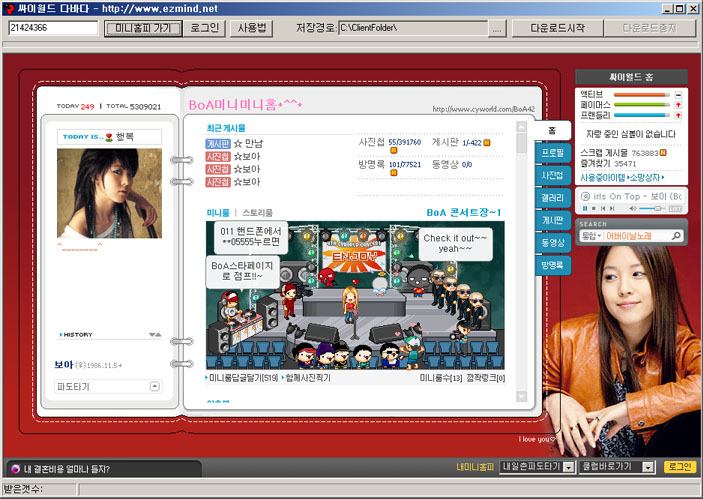Open the 내일촌파도타기 dropdown
Image resolution: width=703 pixels, height=499 pixels.
pyautogui.click(x=568, y=467)
